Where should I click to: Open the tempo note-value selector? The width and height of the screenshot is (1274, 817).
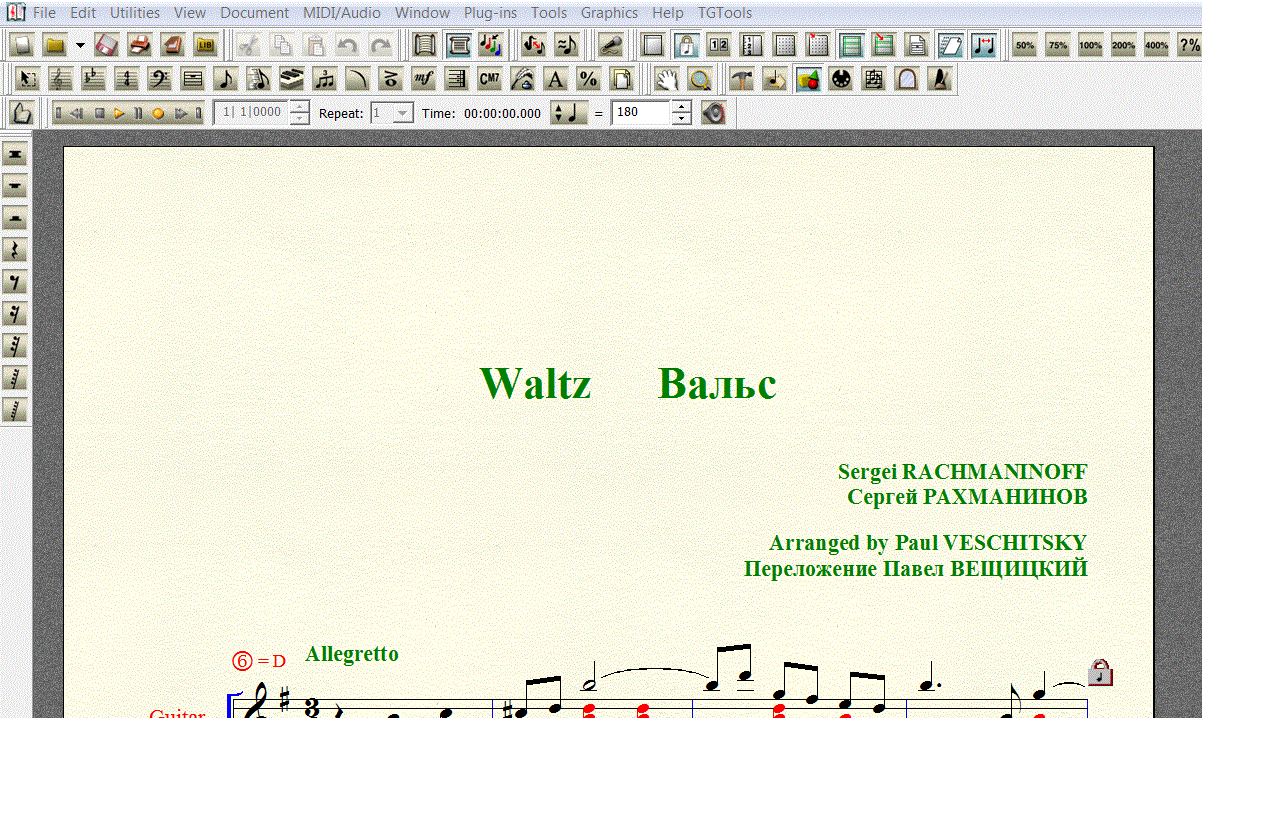tap(569, 113)
